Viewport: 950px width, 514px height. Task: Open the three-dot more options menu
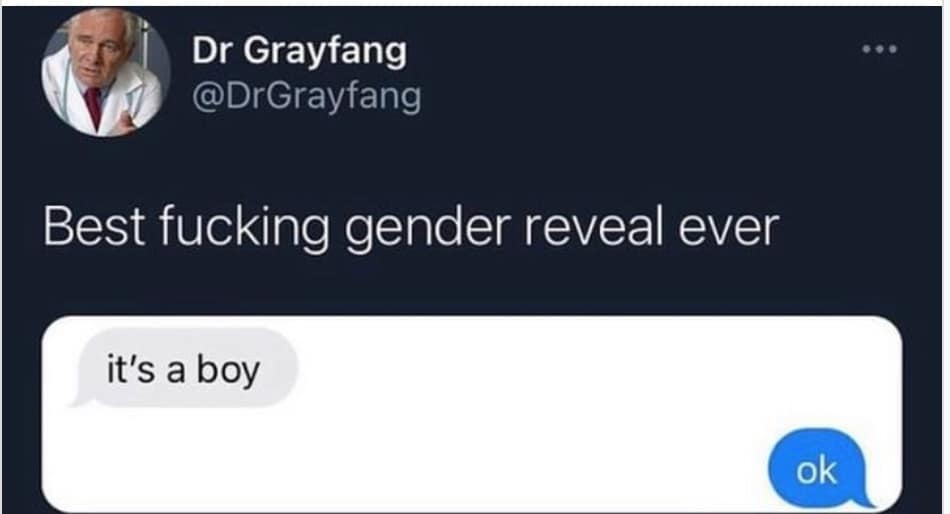coord(880,49)
